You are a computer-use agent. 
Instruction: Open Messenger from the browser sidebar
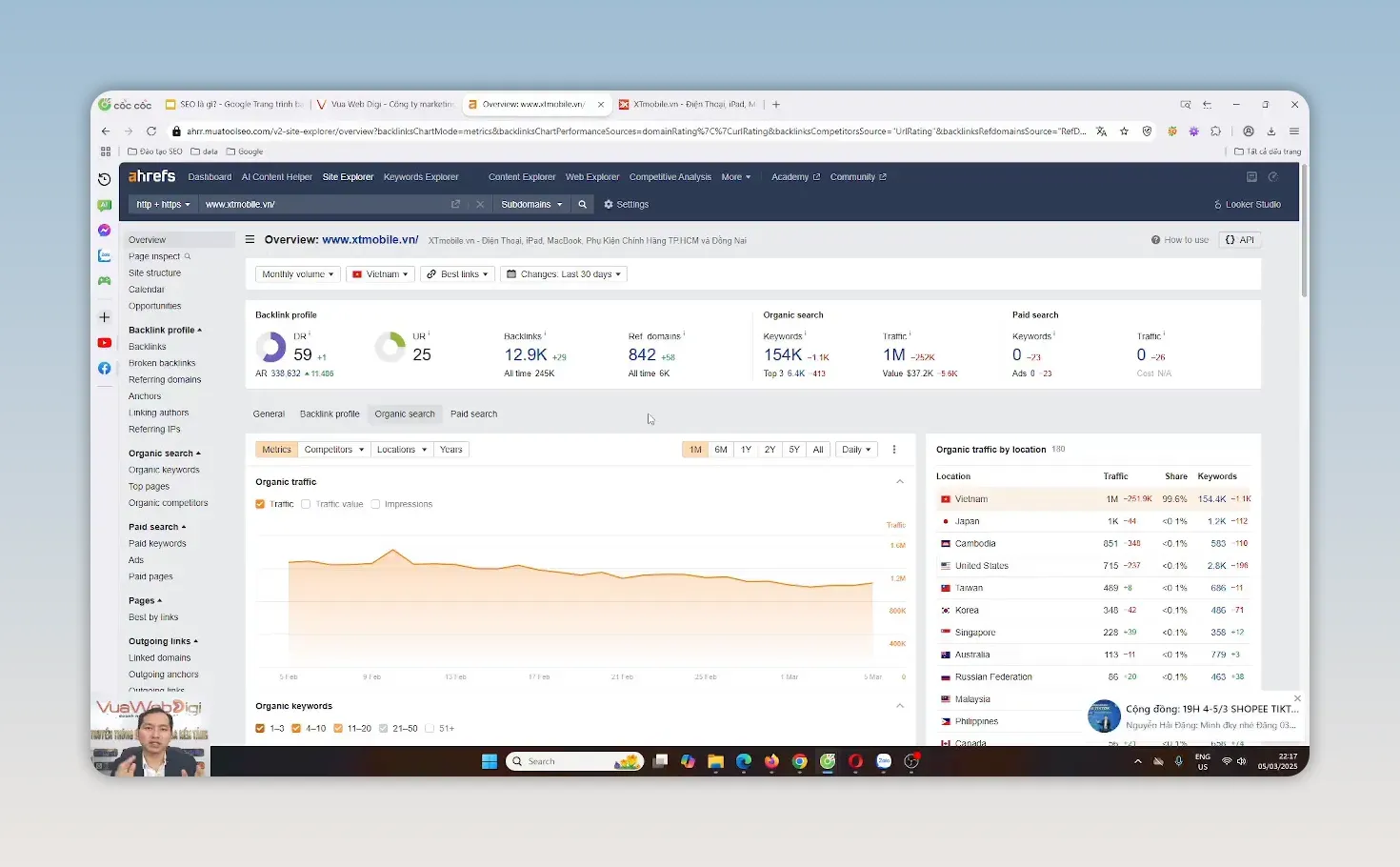pyautogui.click(x=105, y=231)
